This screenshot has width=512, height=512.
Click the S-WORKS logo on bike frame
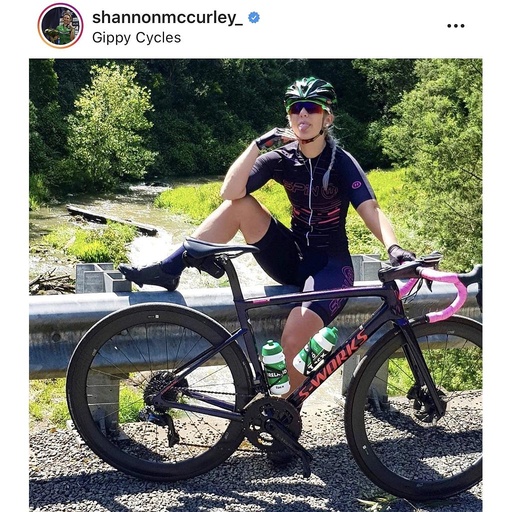(333, 365)
